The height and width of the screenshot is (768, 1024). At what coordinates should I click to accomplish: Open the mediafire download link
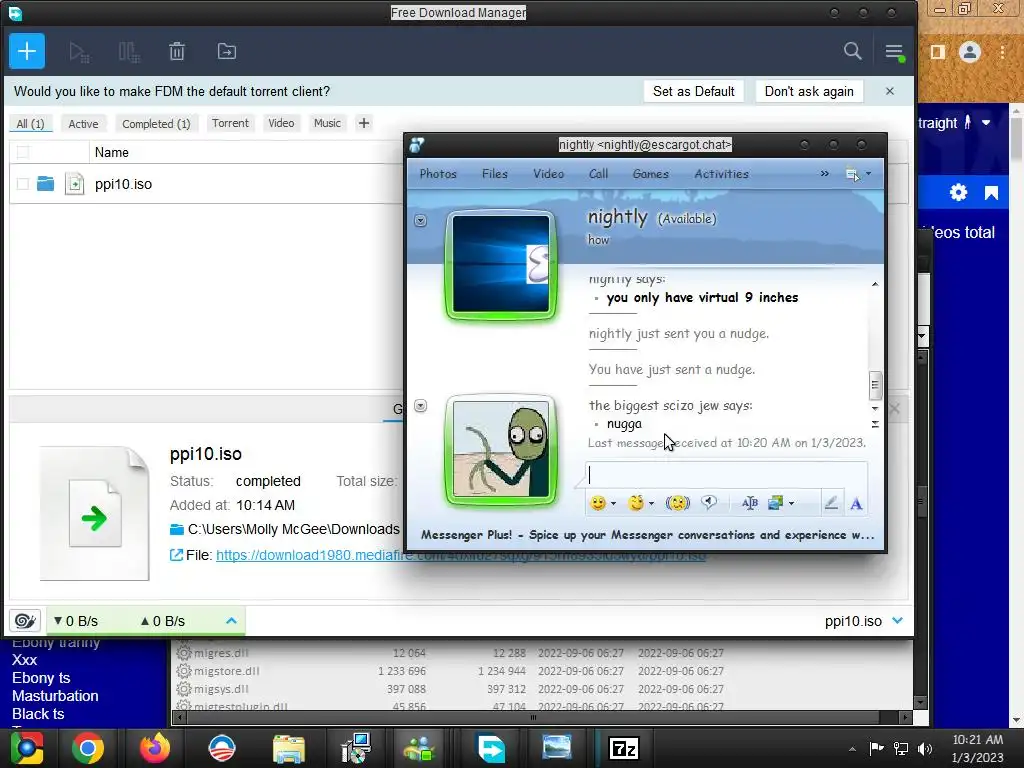coord(460,555)
